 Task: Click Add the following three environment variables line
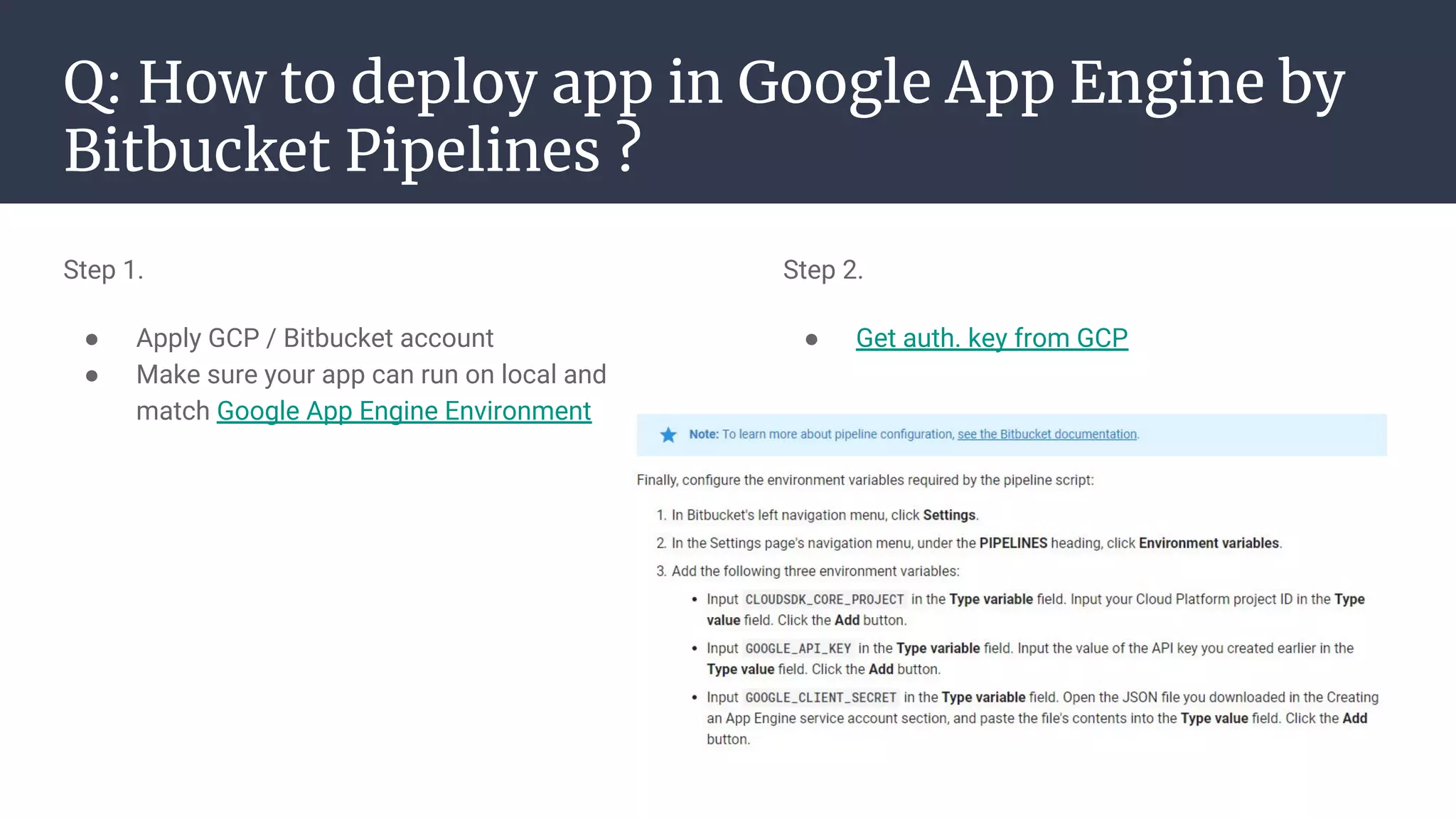click(815, 571)
